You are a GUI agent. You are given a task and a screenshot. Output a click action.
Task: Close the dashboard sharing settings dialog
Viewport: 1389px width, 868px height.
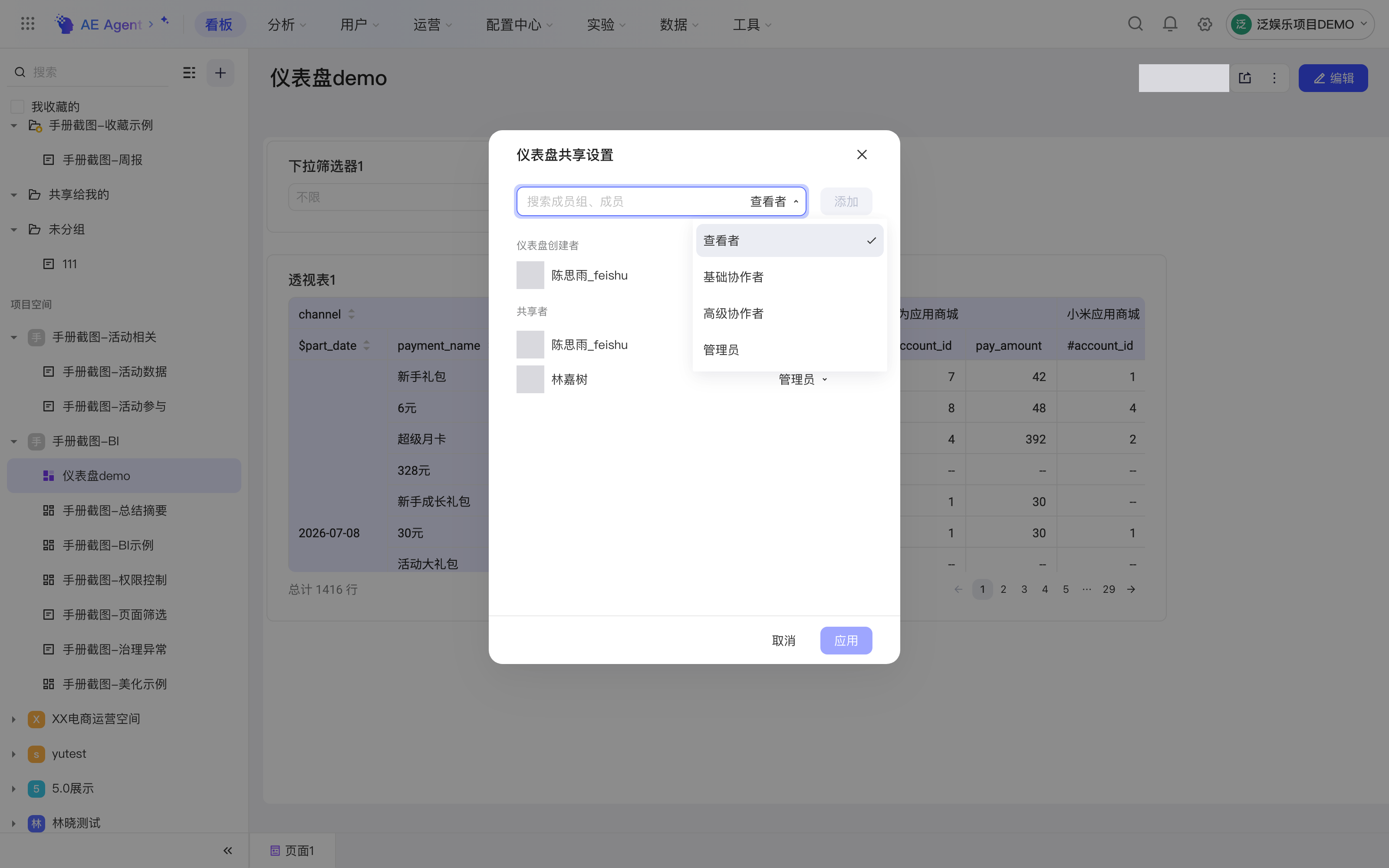click(862, 155)
